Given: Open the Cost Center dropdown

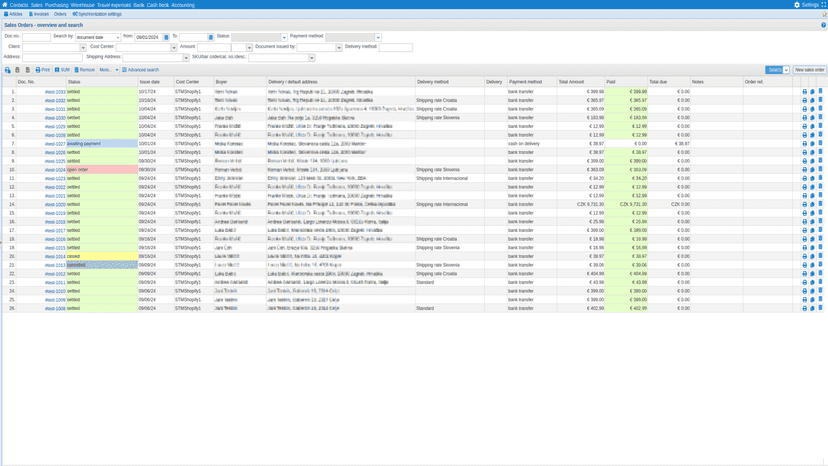Looking at the screenshot, I should coord(174,48).
